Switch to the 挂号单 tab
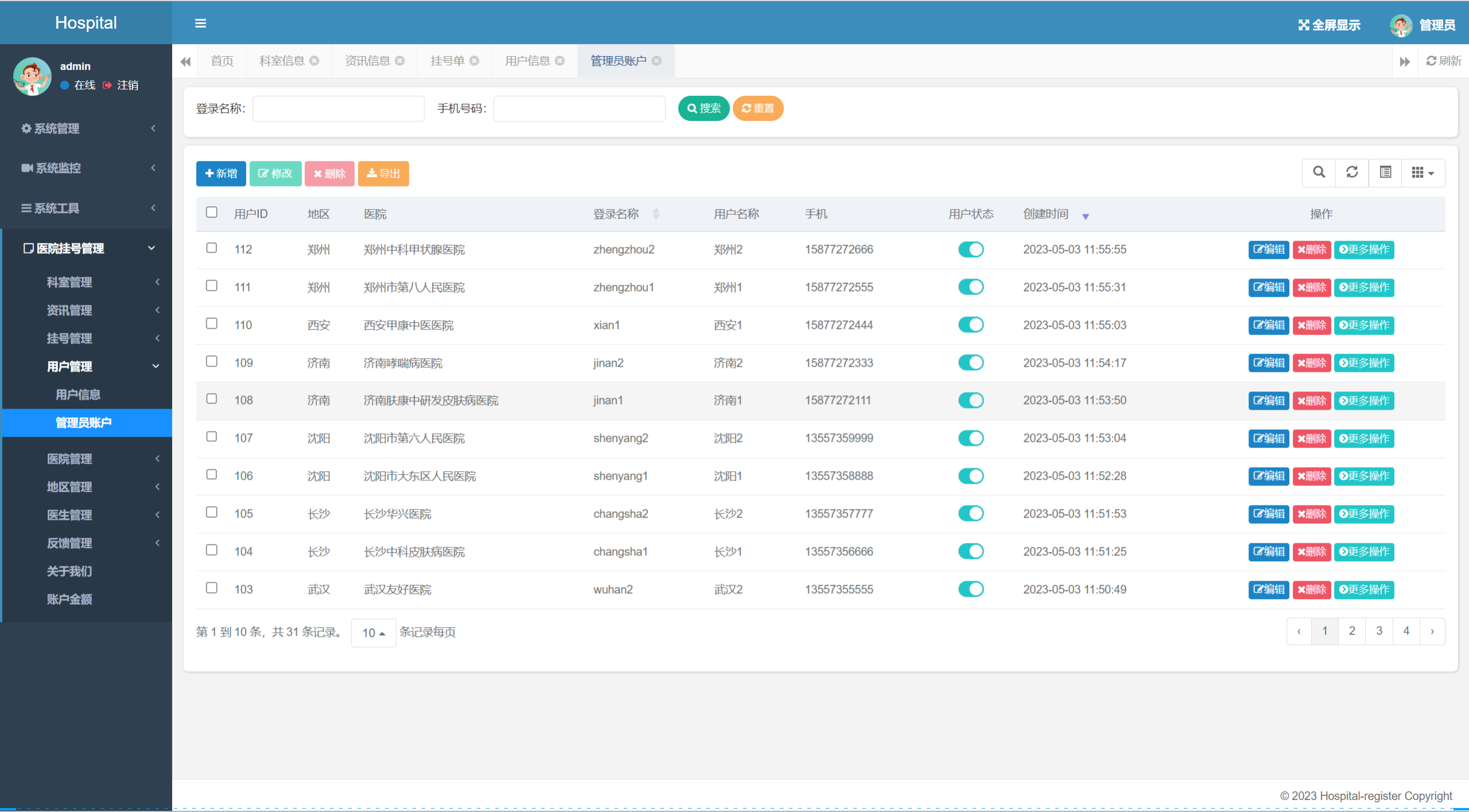Image resolution: width=1469 pixels, height=812 pixels. tap(447, 61)
